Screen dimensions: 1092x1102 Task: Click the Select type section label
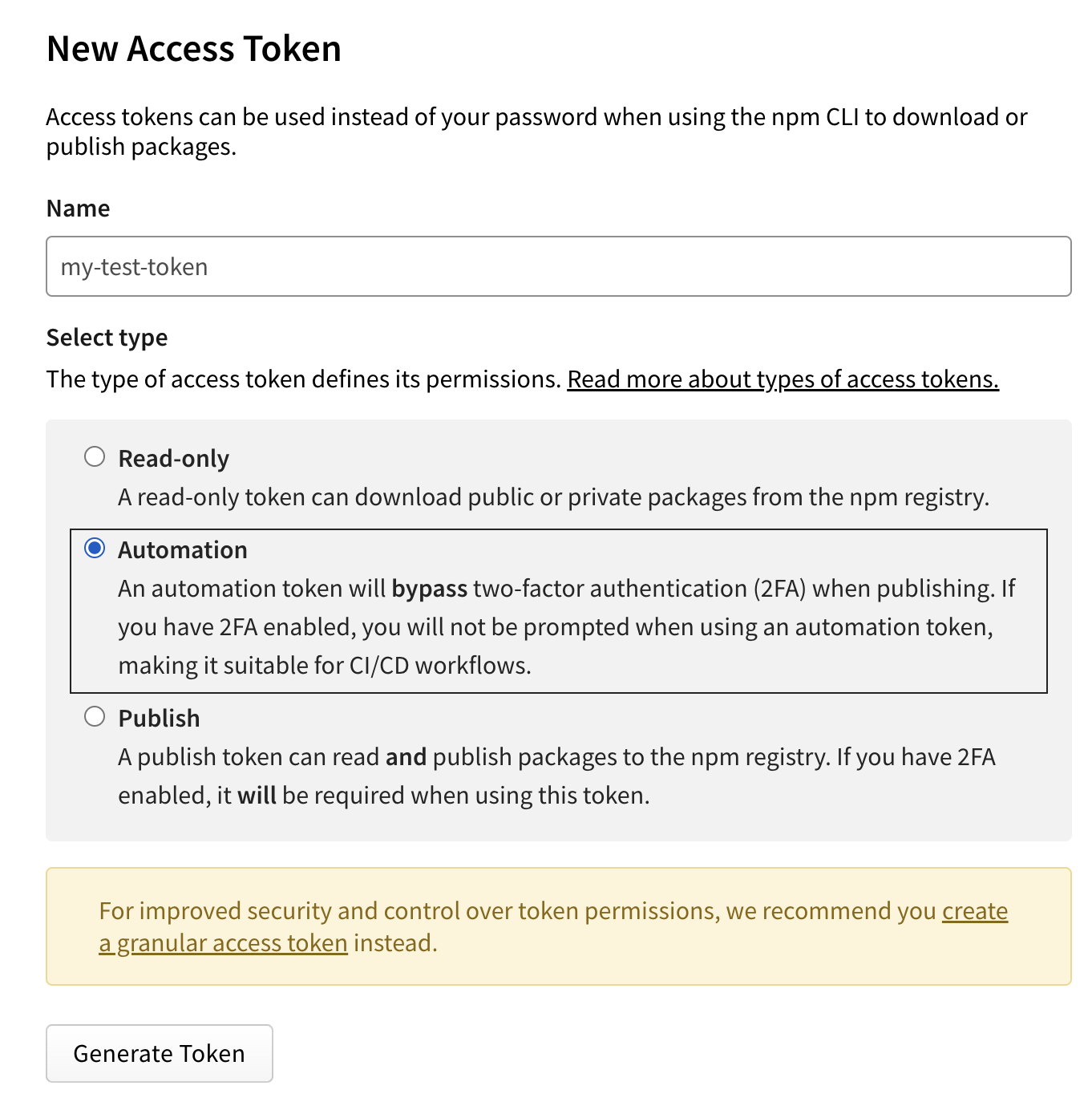coord(107,337)
